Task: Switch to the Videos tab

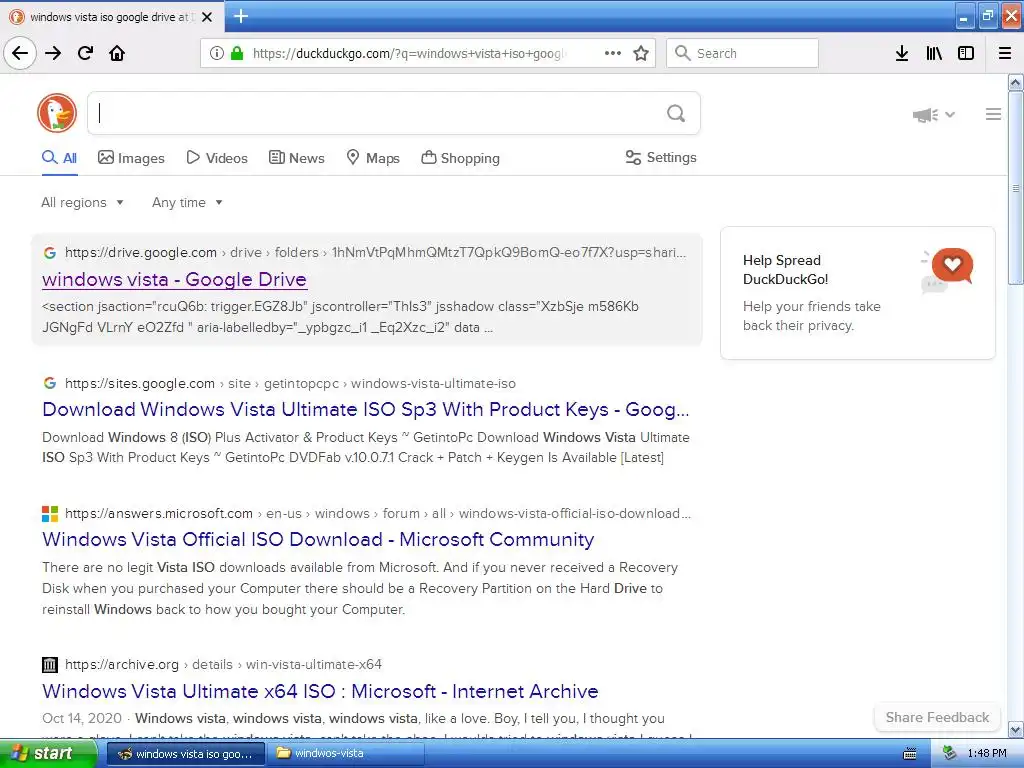Action: pos(217,158)
